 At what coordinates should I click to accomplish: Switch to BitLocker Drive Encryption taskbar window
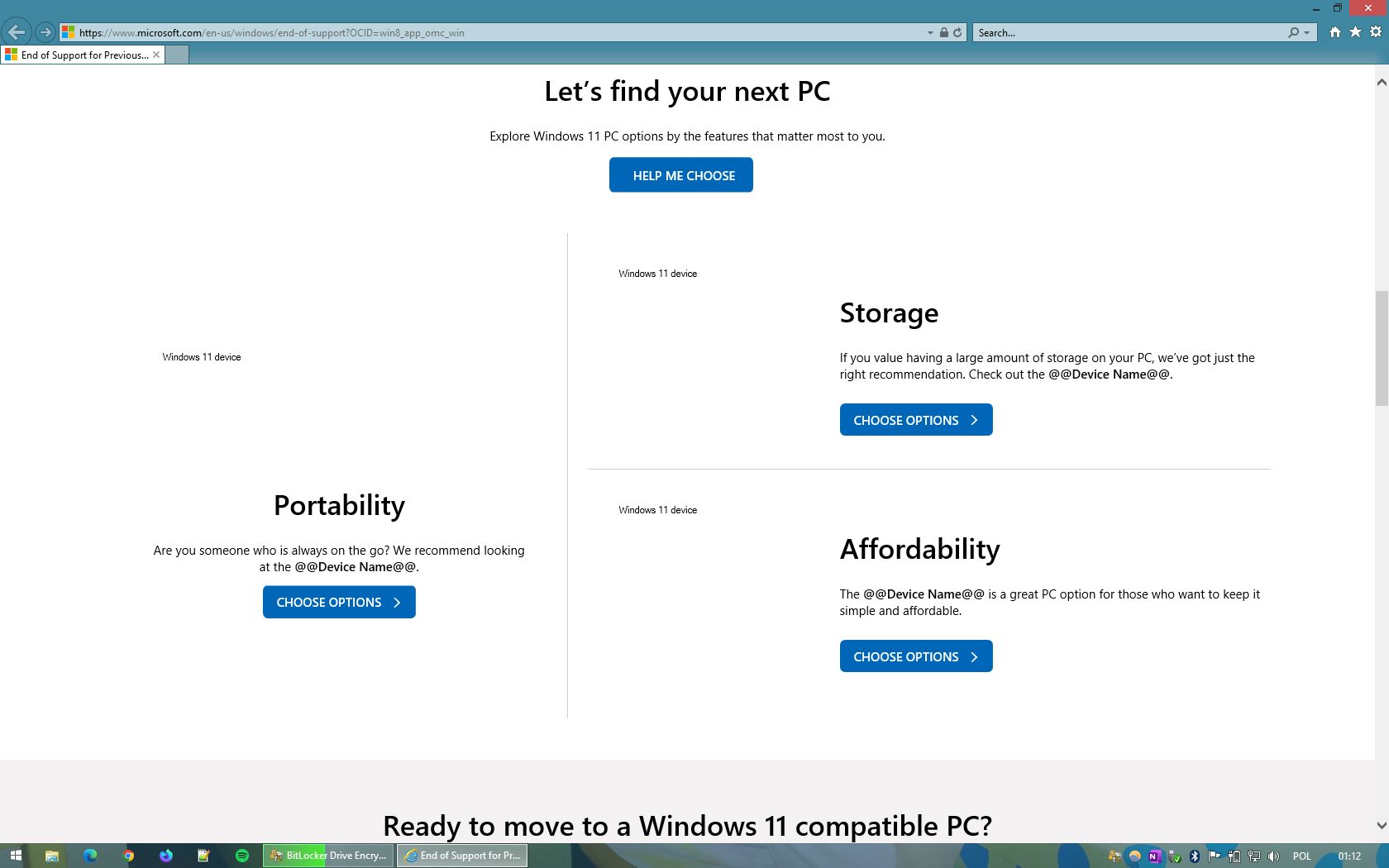(328, 856)
